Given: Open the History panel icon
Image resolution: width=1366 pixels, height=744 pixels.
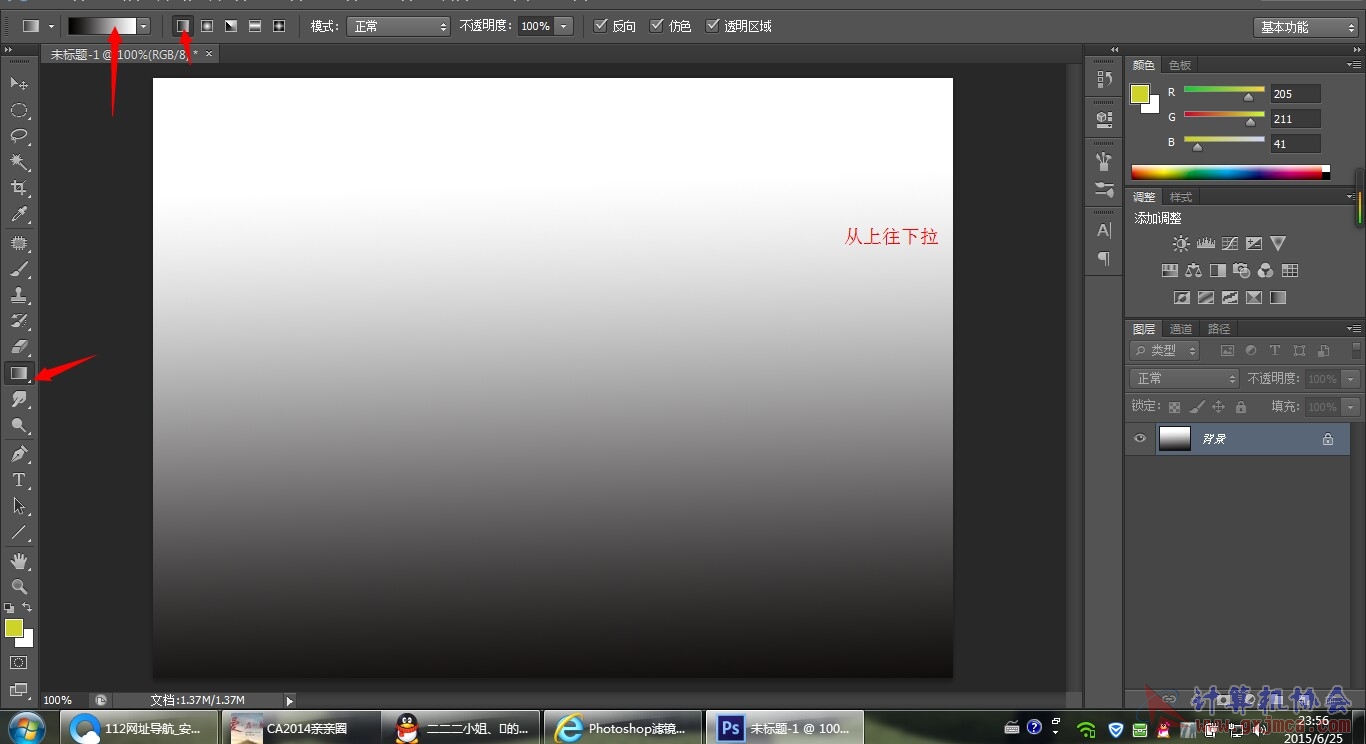Looking at the screenshot, I should [1104, 79].
